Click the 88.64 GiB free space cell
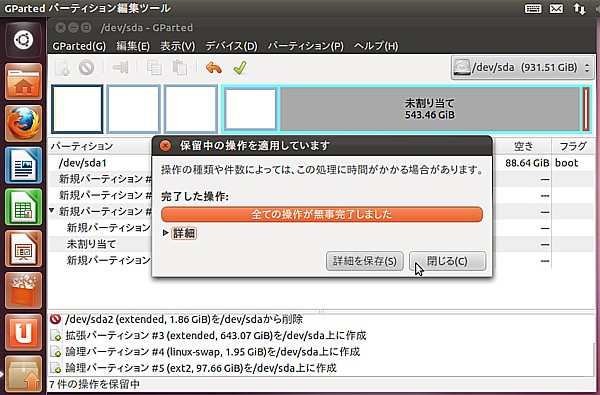This screenshot has height=395, width=600. point(527,163)
